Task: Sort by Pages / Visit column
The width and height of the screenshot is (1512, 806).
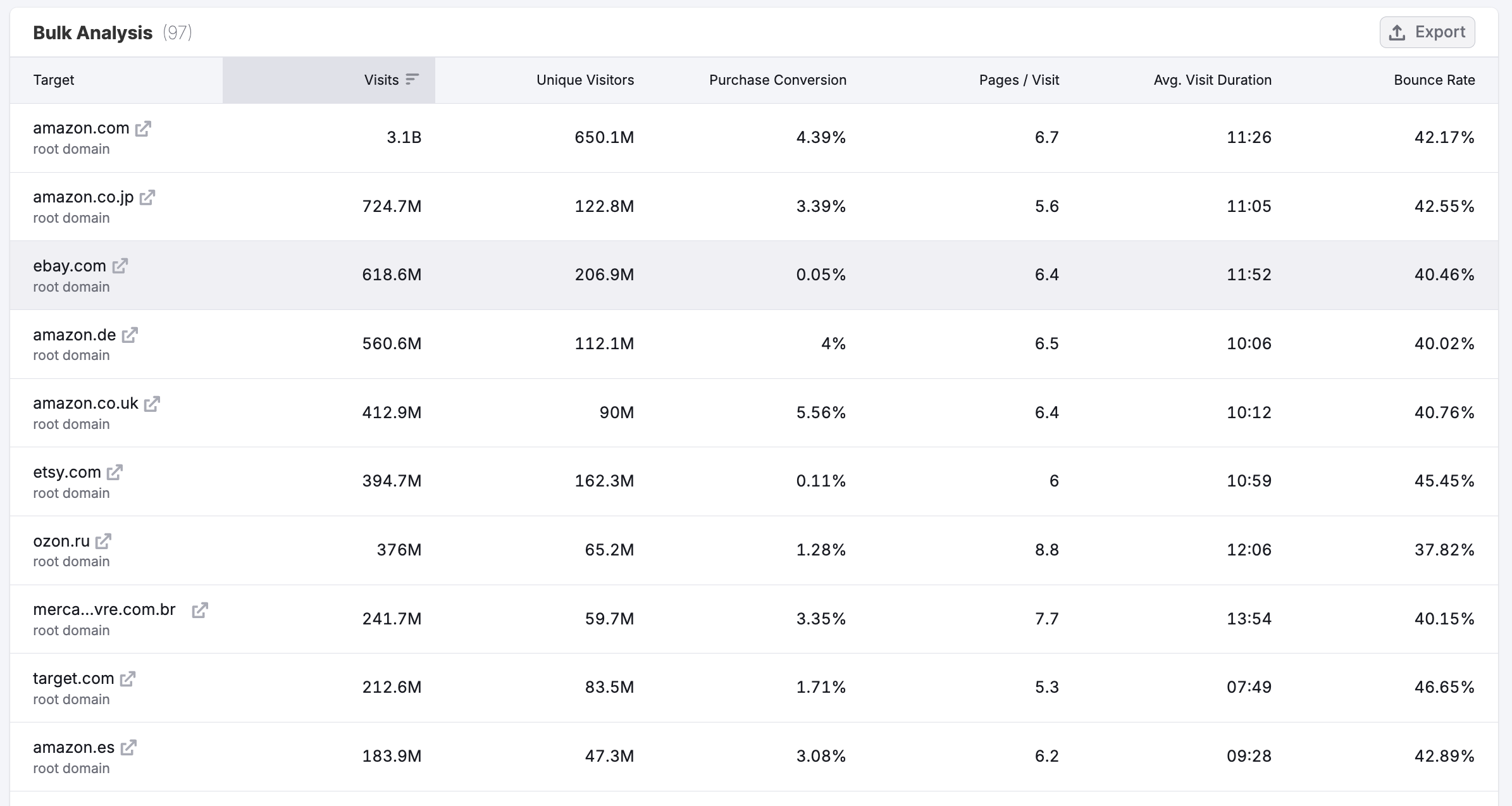Action: pos(1019,80)
